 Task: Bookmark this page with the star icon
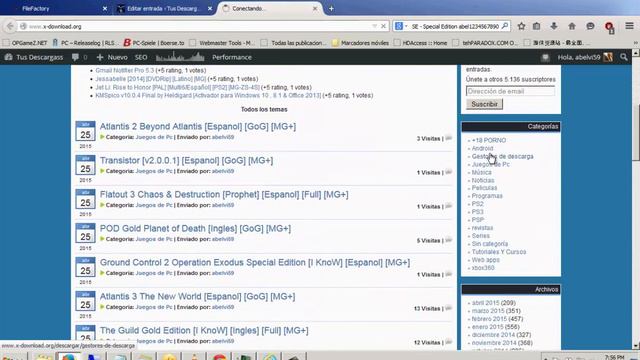click(x=521, y=26)
